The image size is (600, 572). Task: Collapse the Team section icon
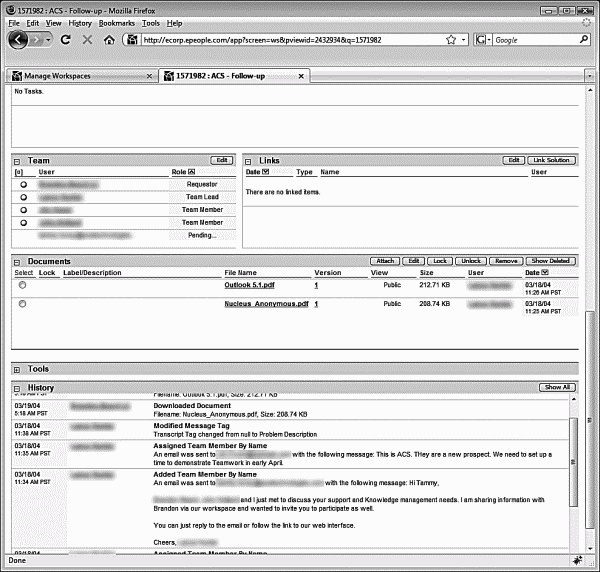click(x=18, y=160)
